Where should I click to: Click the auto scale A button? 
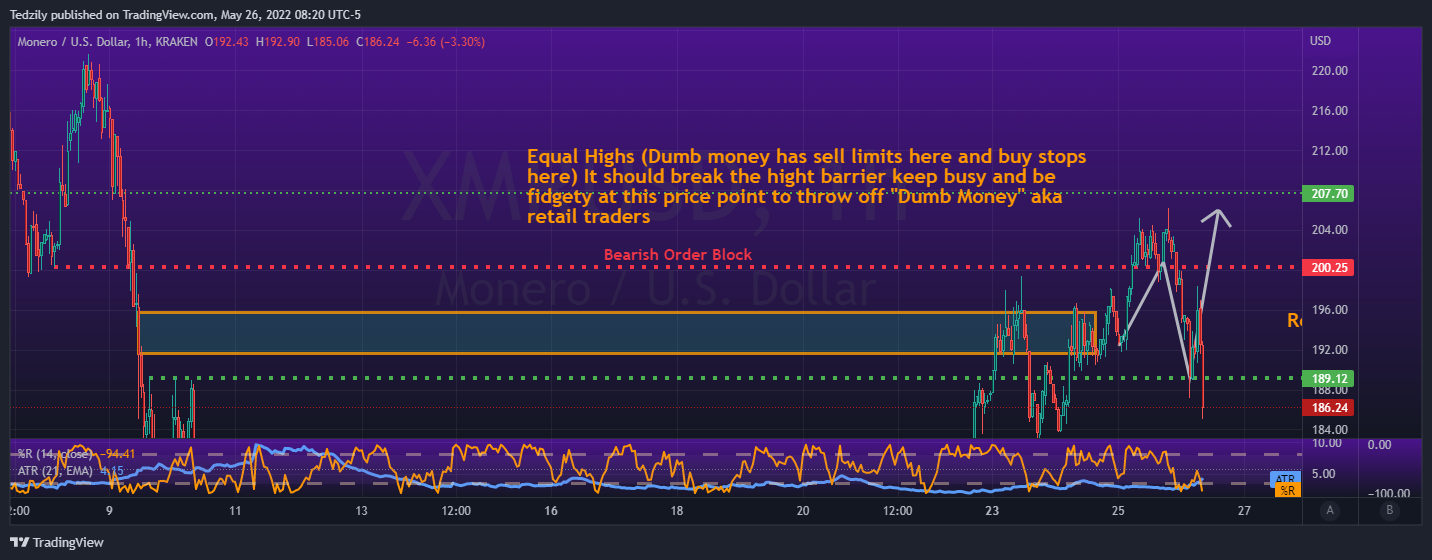click(x=1329, y=510)
